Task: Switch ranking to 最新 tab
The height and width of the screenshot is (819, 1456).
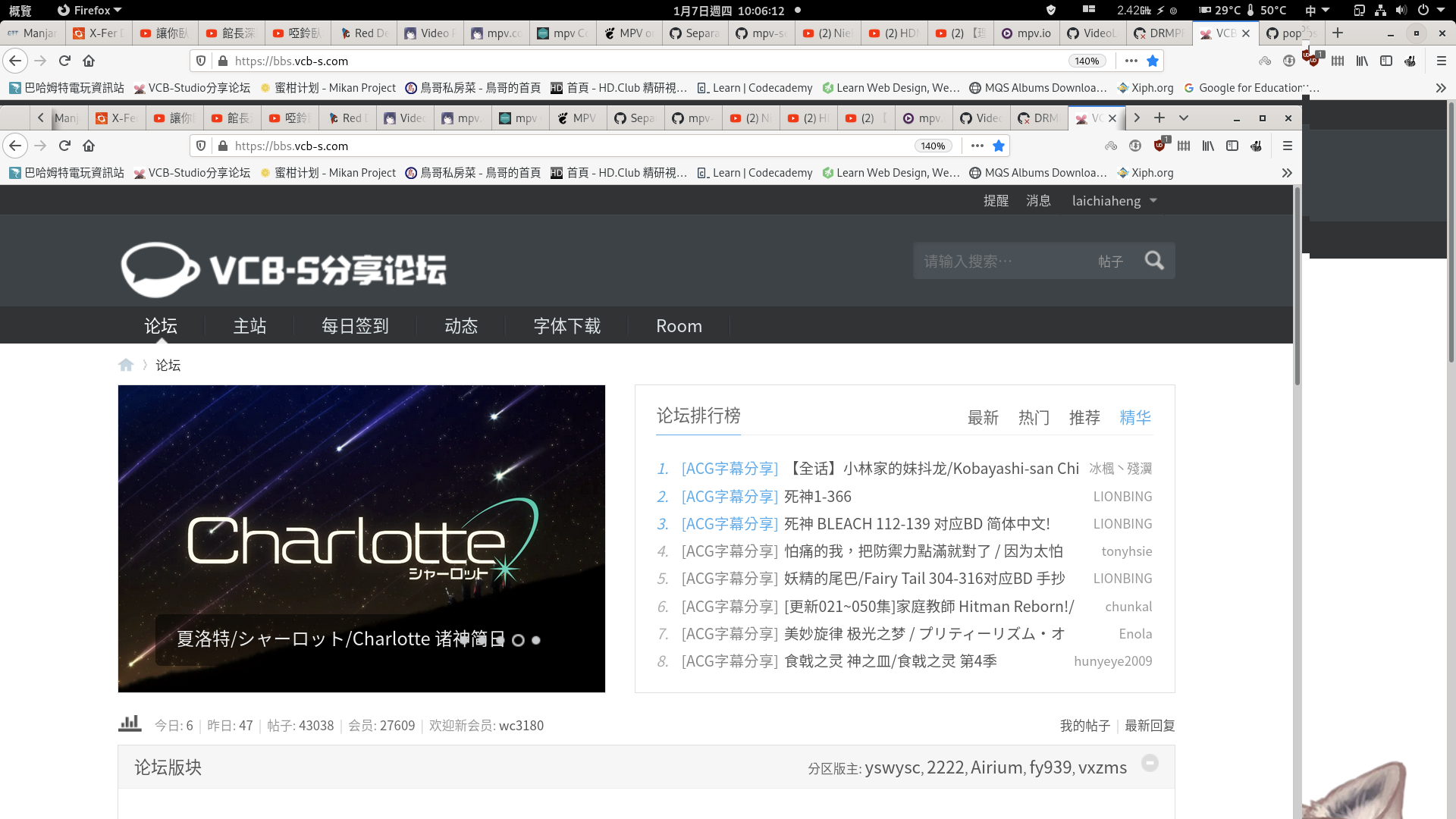Action: tap(983, 417)
